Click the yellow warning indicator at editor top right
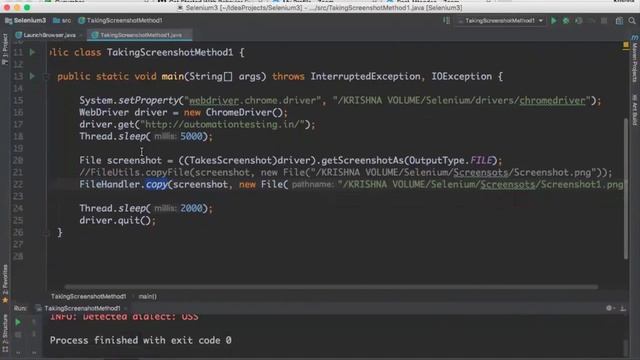 (626, 45)
